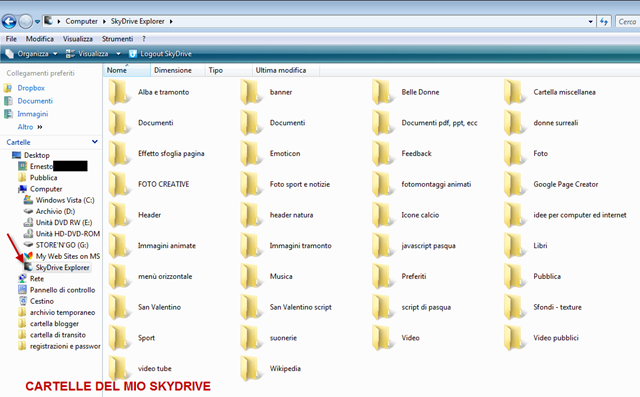Select Computer in the folder tree
The image size is (640, 397).
click(x=46, y=189)
